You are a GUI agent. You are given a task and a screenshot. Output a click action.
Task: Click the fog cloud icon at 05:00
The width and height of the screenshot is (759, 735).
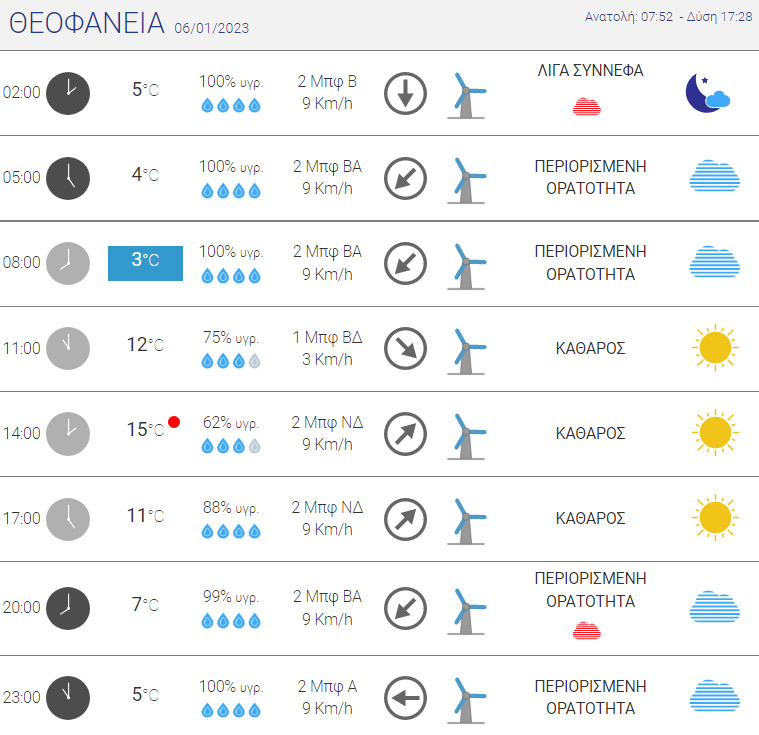click(x=714, y=175)
